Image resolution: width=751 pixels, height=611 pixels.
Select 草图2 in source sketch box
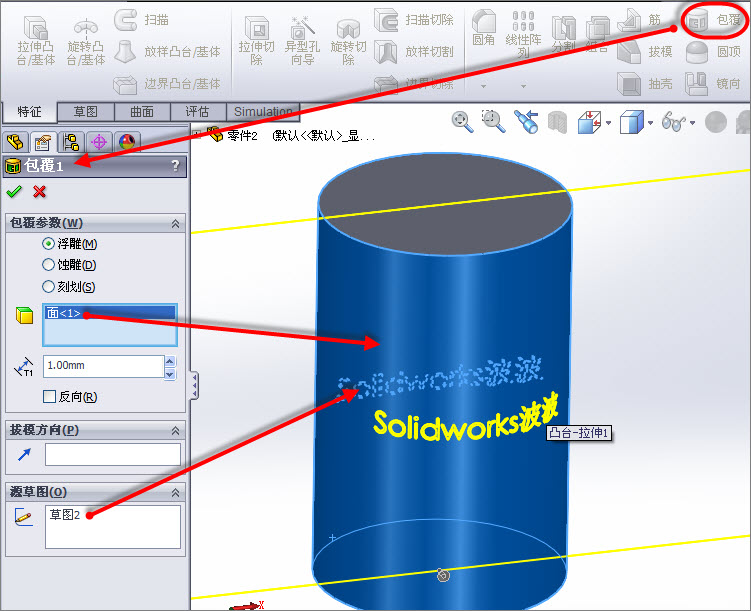(65, 515)
